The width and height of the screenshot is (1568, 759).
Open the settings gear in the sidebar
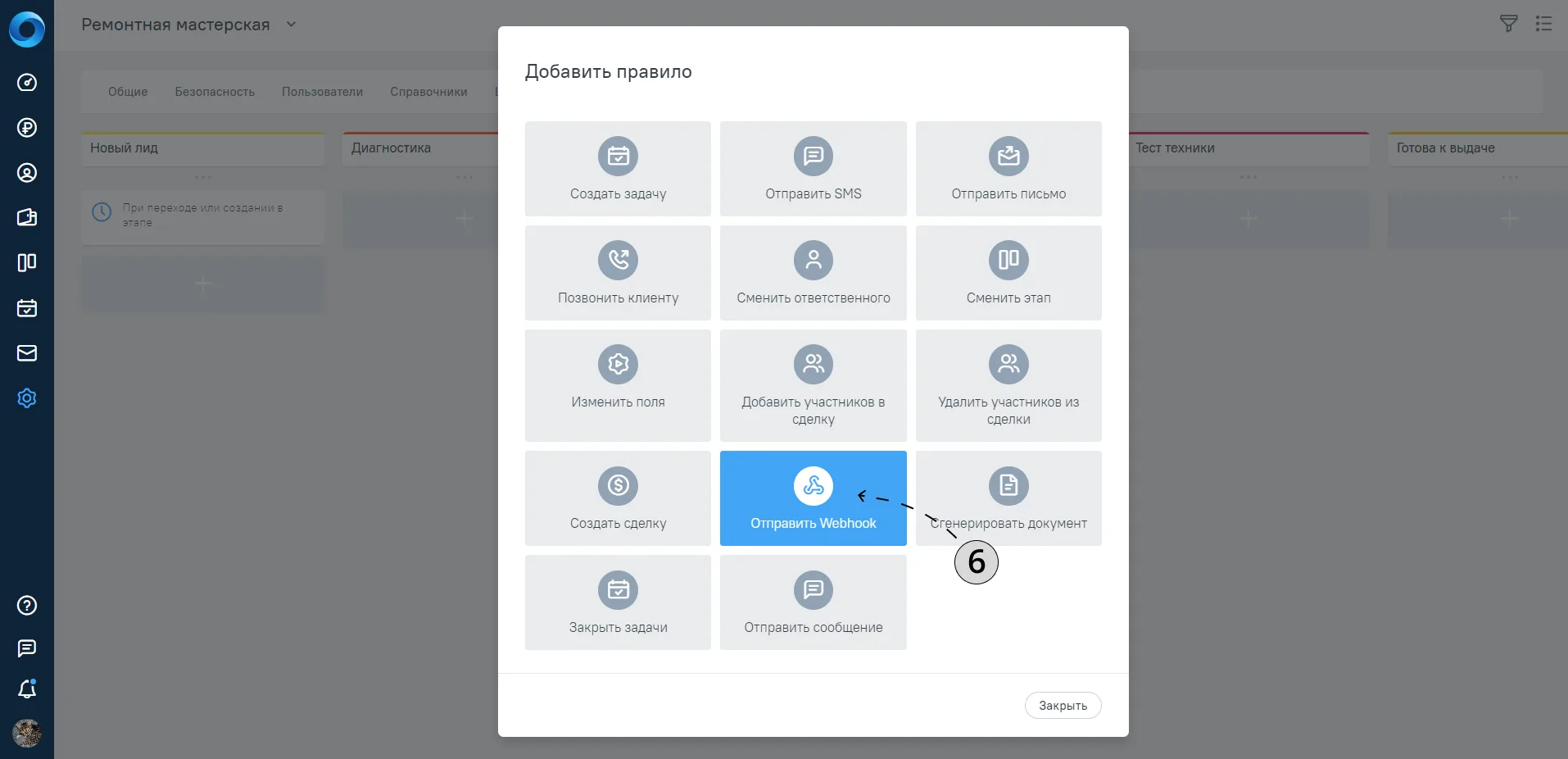27,398
